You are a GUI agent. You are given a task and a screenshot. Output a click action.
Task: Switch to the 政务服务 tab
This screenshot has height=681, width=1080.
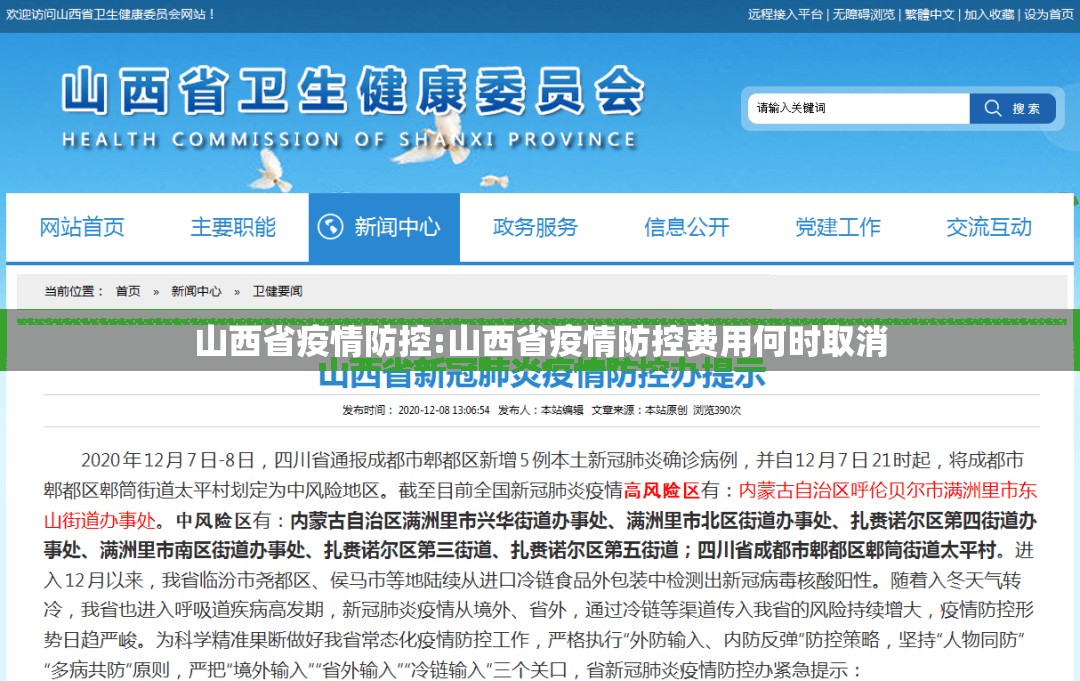(535, 227)
